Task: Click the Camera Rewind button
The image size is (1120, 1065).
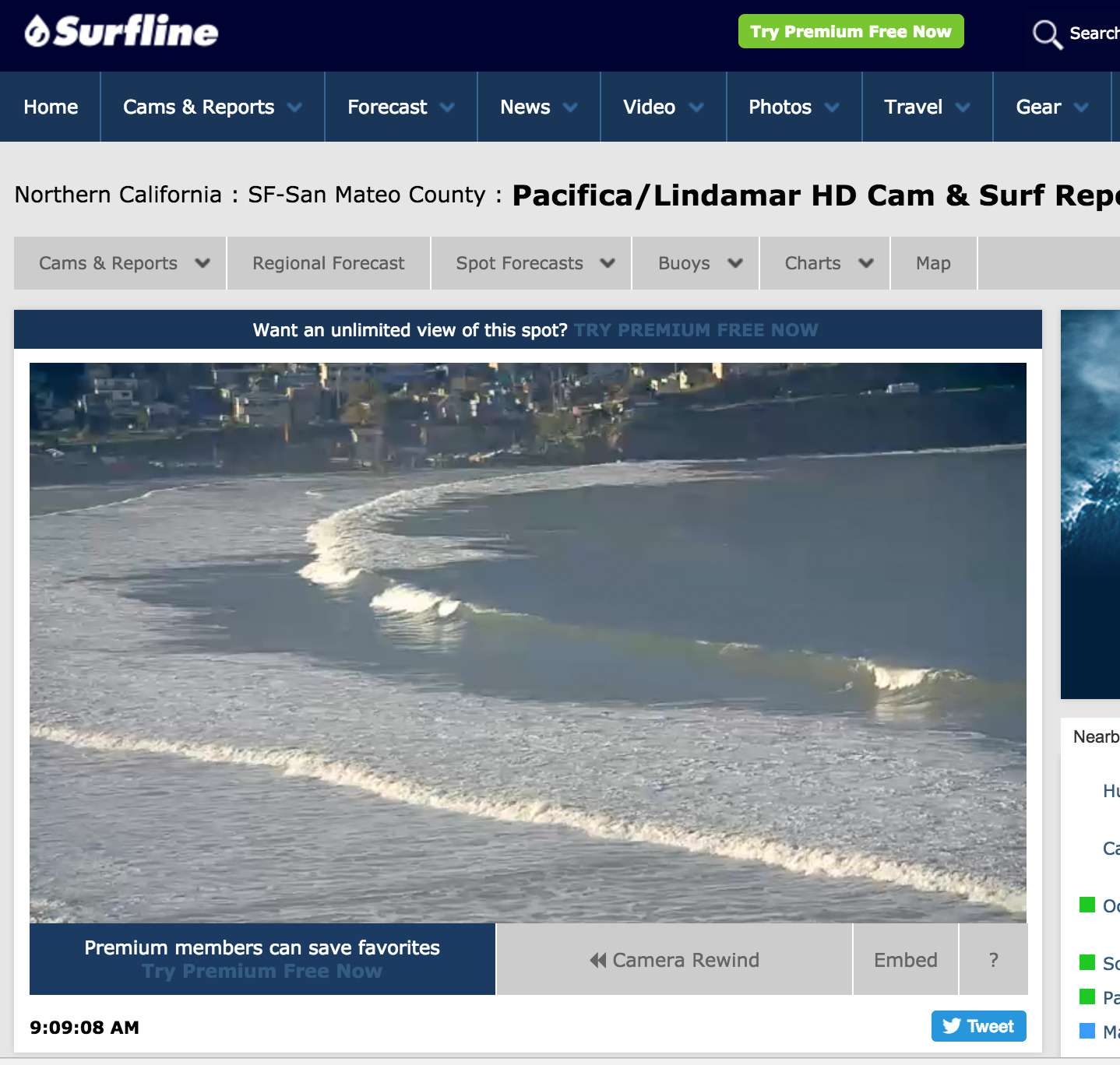Action: coord(674,960)
